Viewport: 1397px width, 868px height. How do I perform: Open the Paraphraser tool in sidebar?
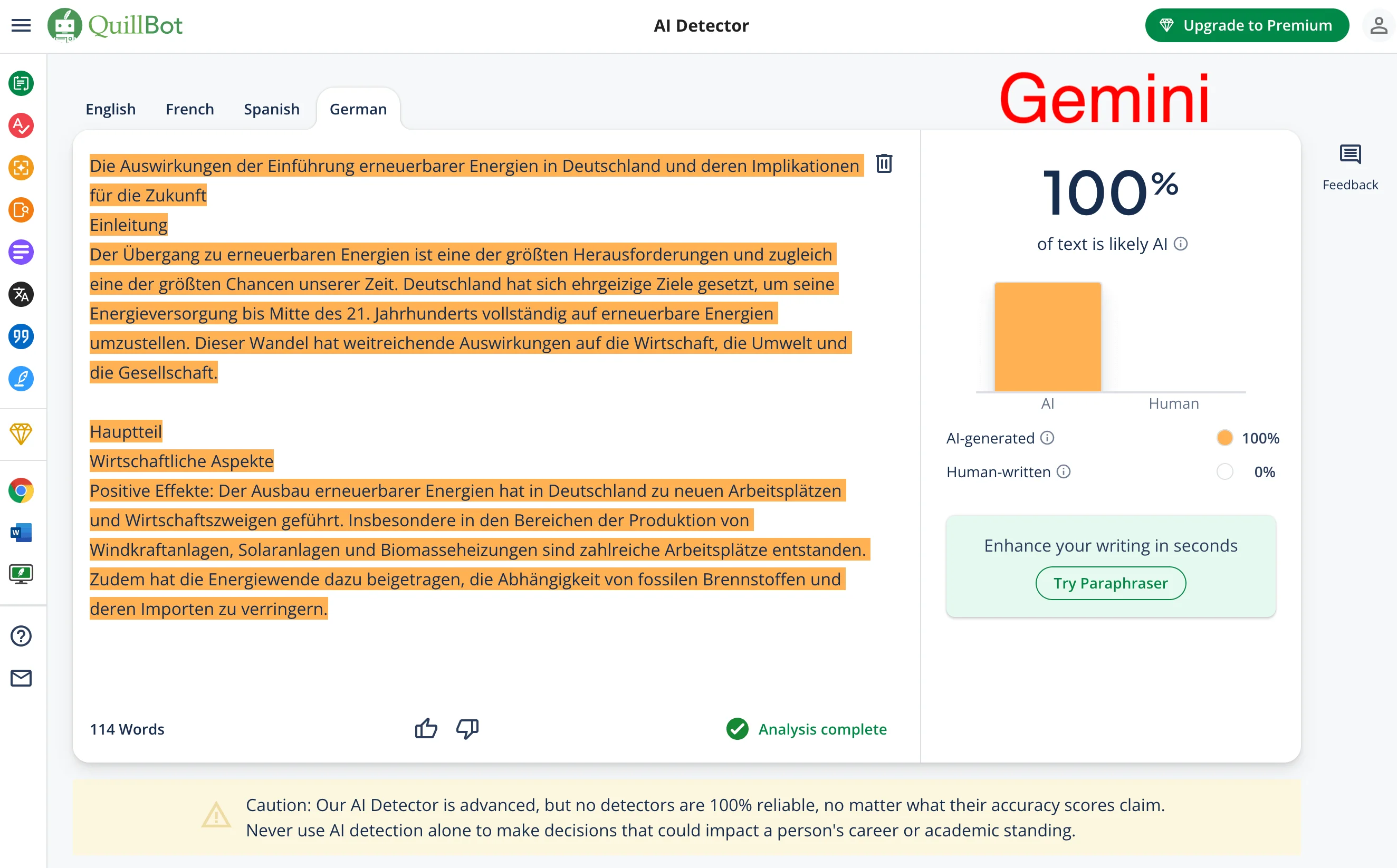click(x=21, y=84)
